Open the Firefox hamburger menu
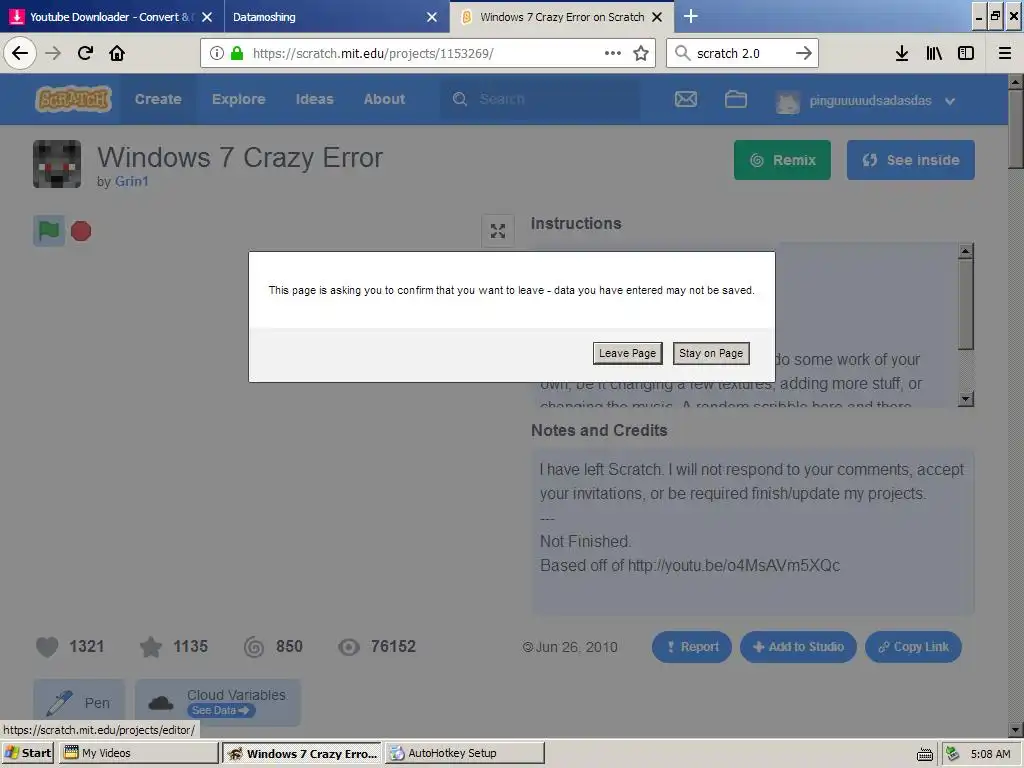1024x768 pixels. tap(1005, 53)
